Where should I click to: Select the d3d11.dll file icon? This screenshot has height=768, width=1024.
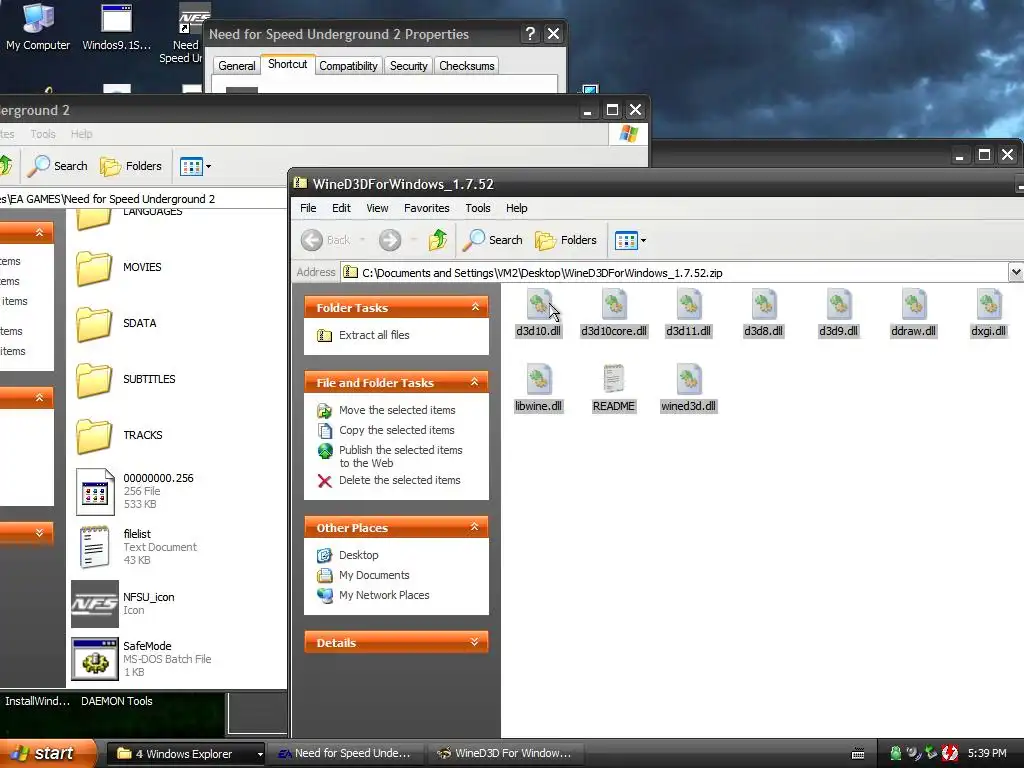(688, 304)
